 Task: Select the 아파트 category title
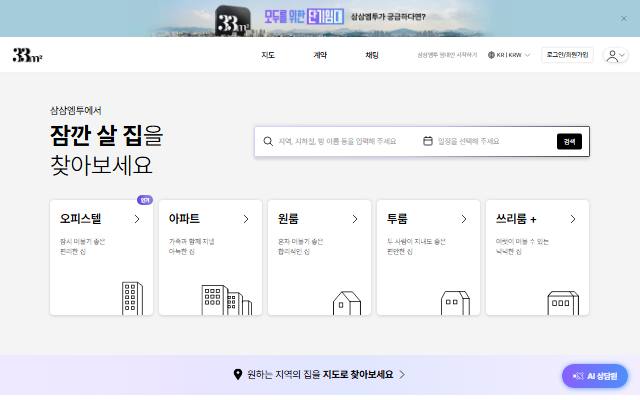tap(184, 219)
